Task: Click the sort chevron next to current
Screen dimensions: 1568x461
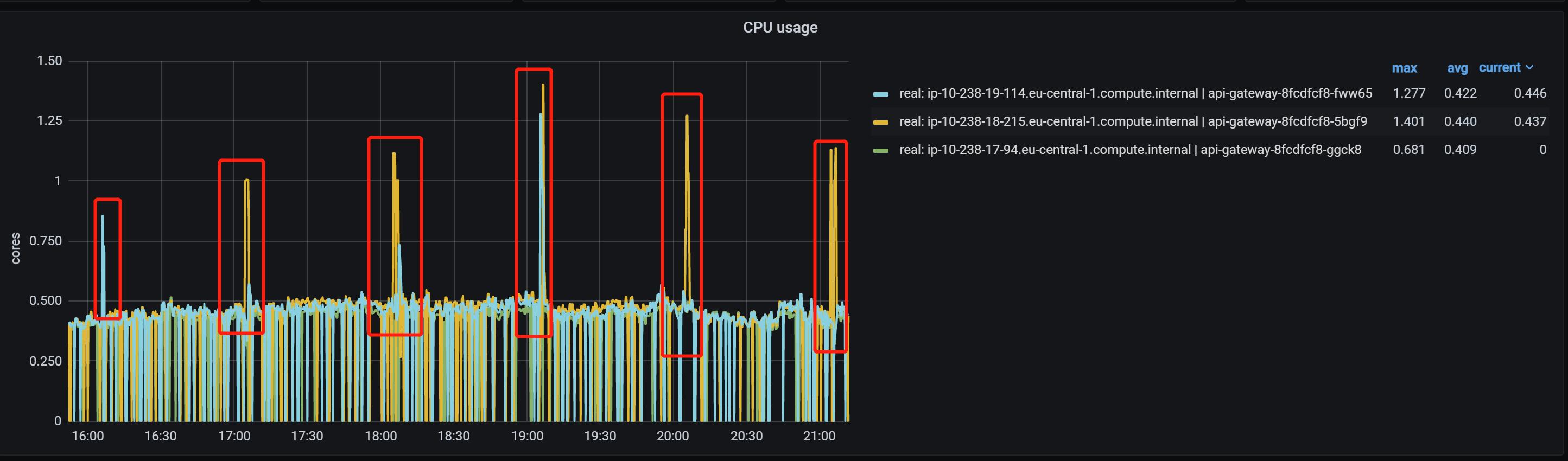Action: pyautogui.click(x=1529, y=67)
